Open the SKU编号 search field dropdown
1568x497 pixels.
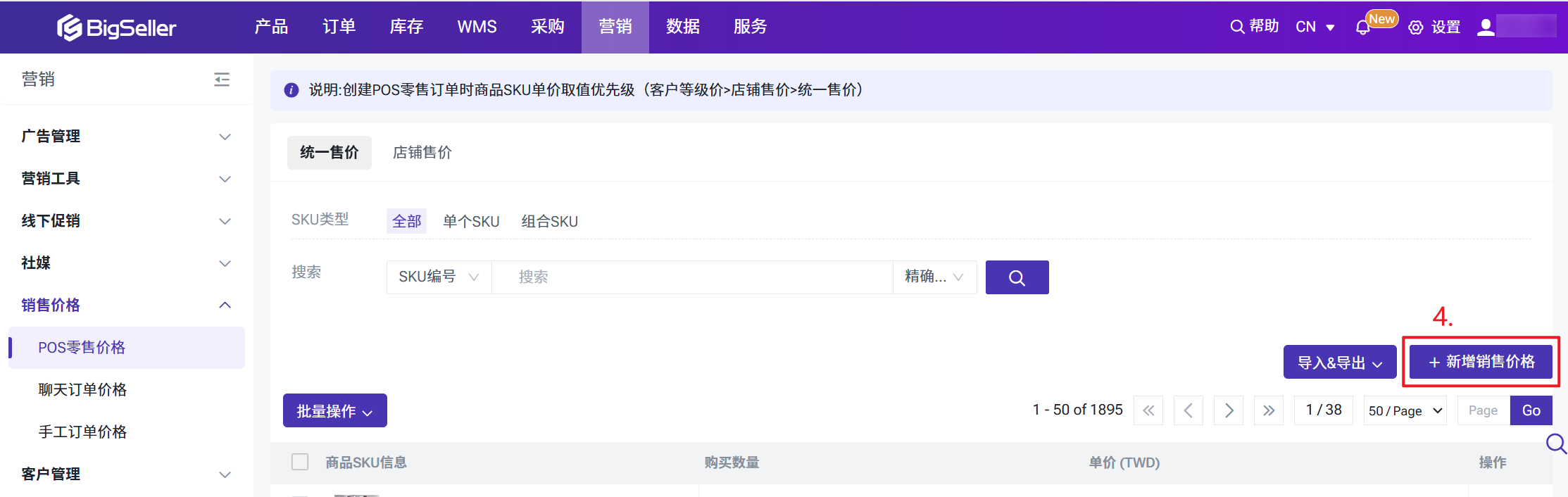439,277
